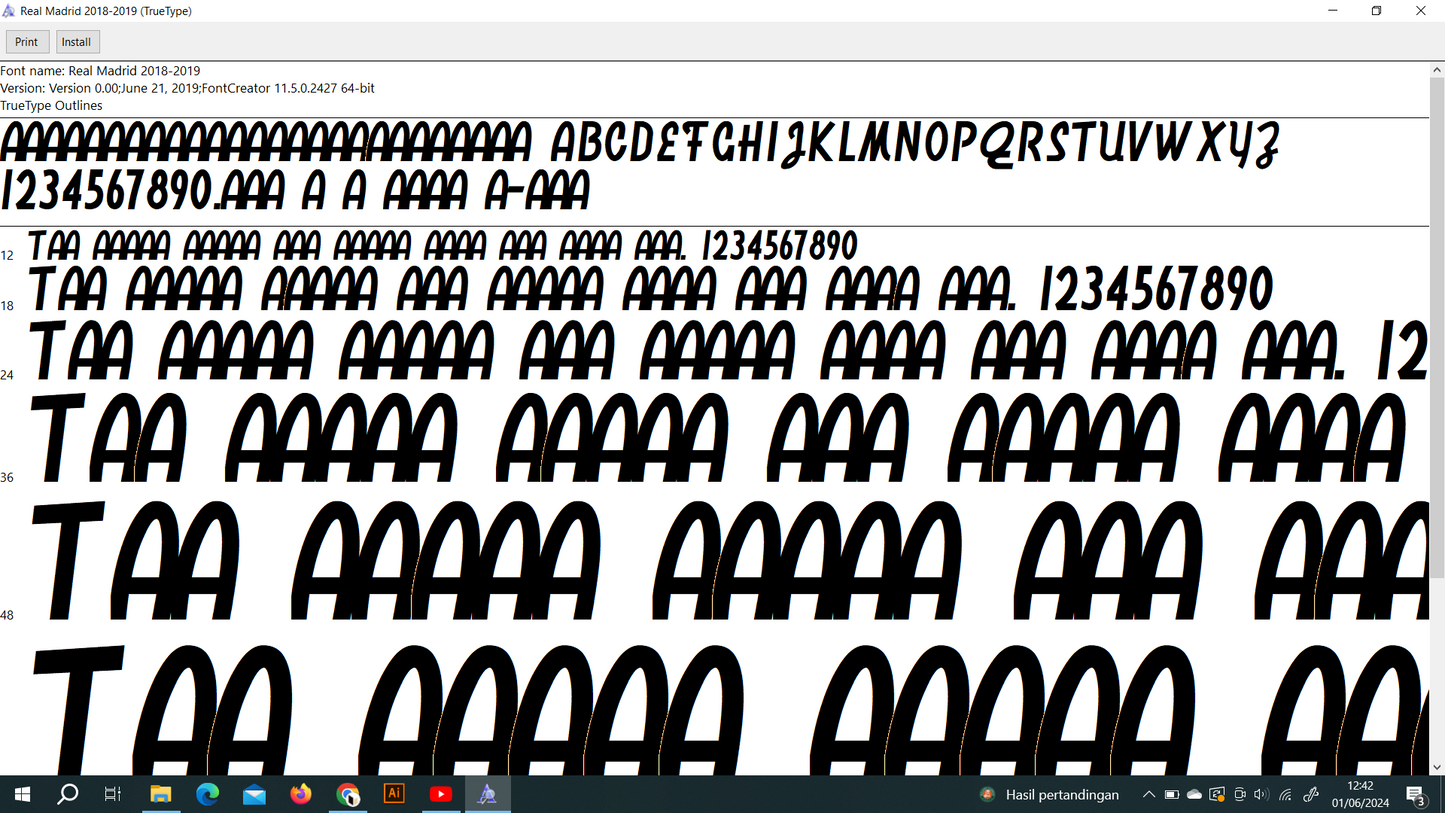Click the display tray icon with orange dot
The width and height of the screenshot is (1445, 813).
point(1217,795)
